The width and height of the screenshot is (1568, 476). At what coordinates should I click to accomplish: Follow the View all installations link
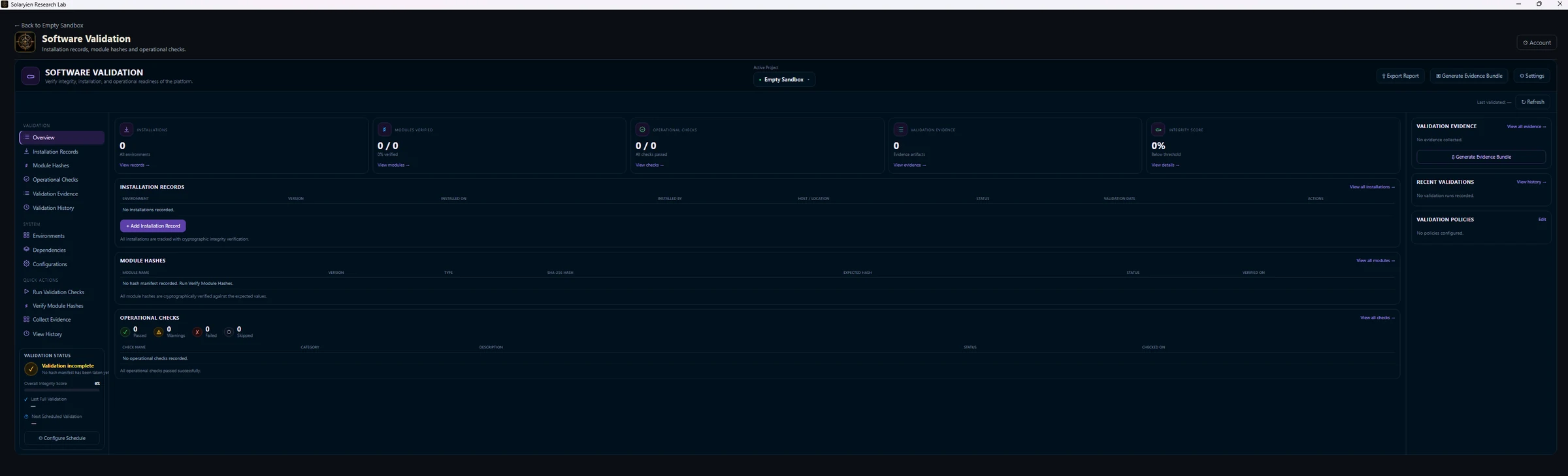pos(1372,187)
